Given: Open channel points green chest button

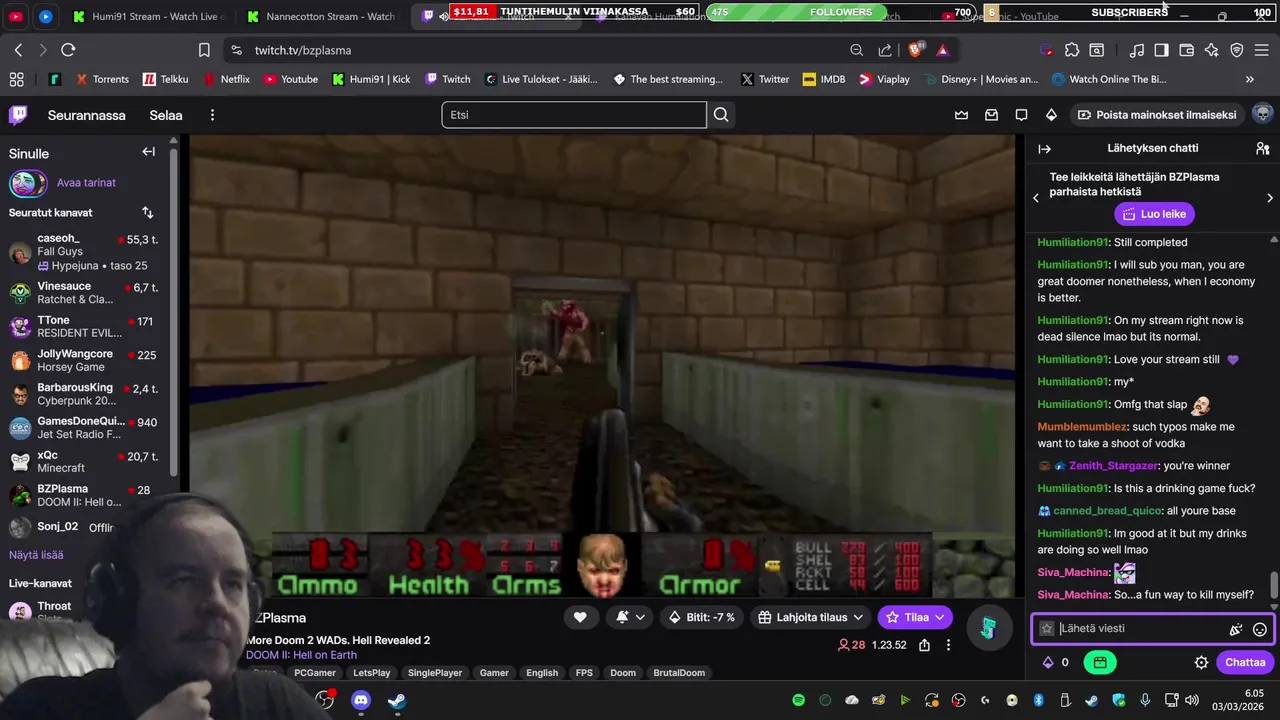Looking at the screenshot, I should click(1099, 662).
